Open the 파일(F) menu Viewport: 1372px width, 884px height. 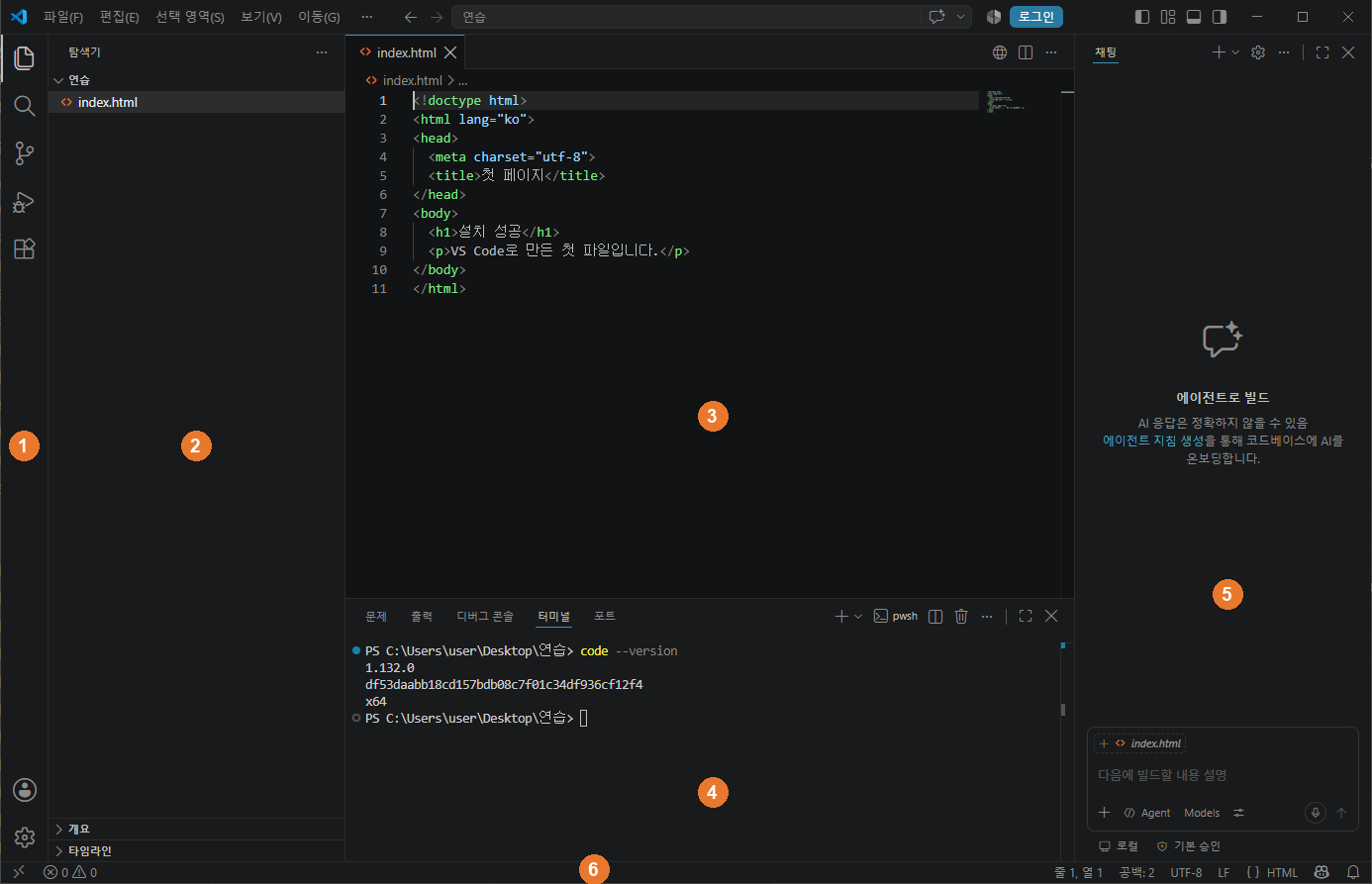coord(63,17)
